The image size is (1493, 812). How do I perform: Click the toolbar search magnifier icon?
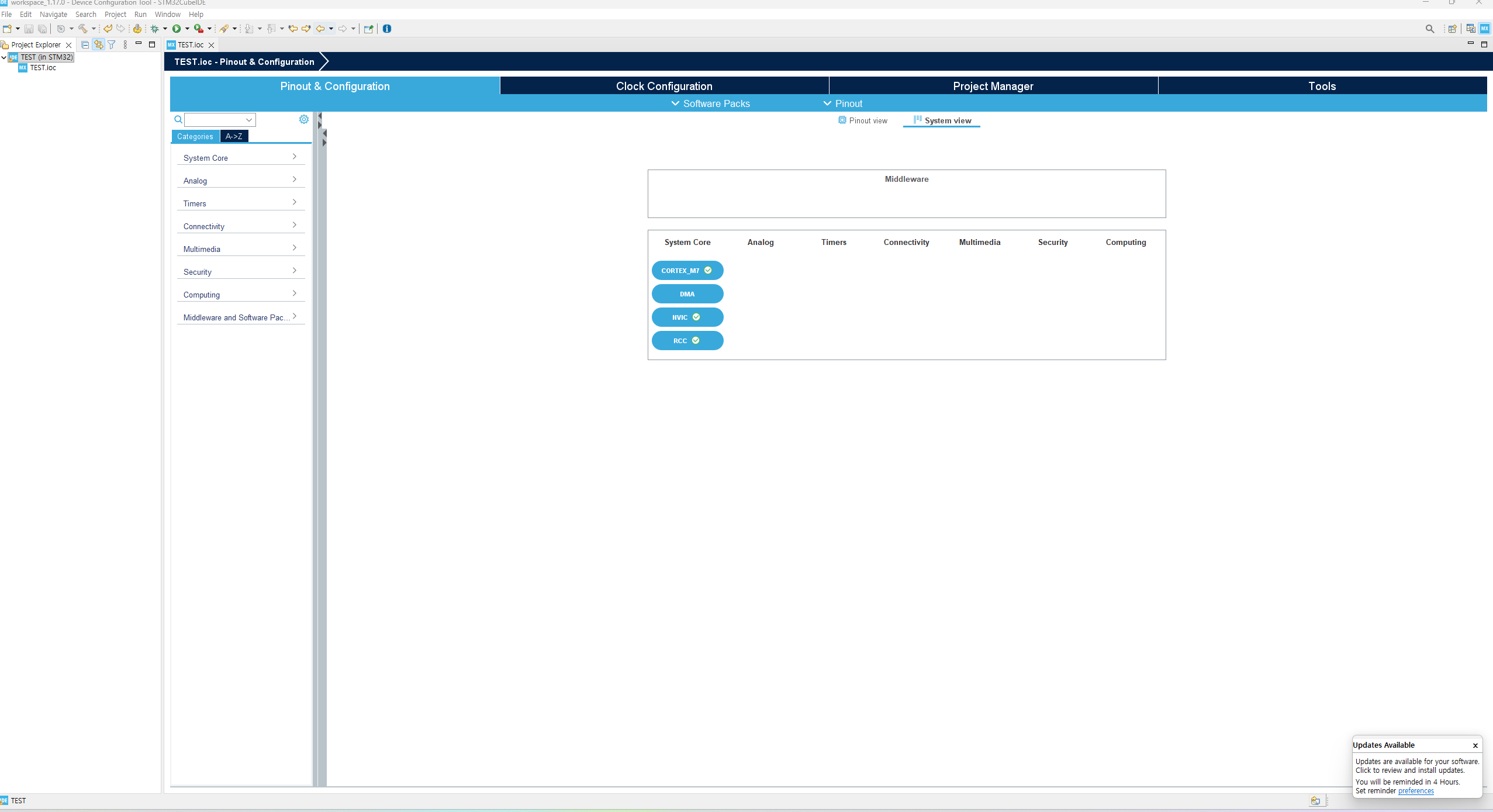point(1430,29)
